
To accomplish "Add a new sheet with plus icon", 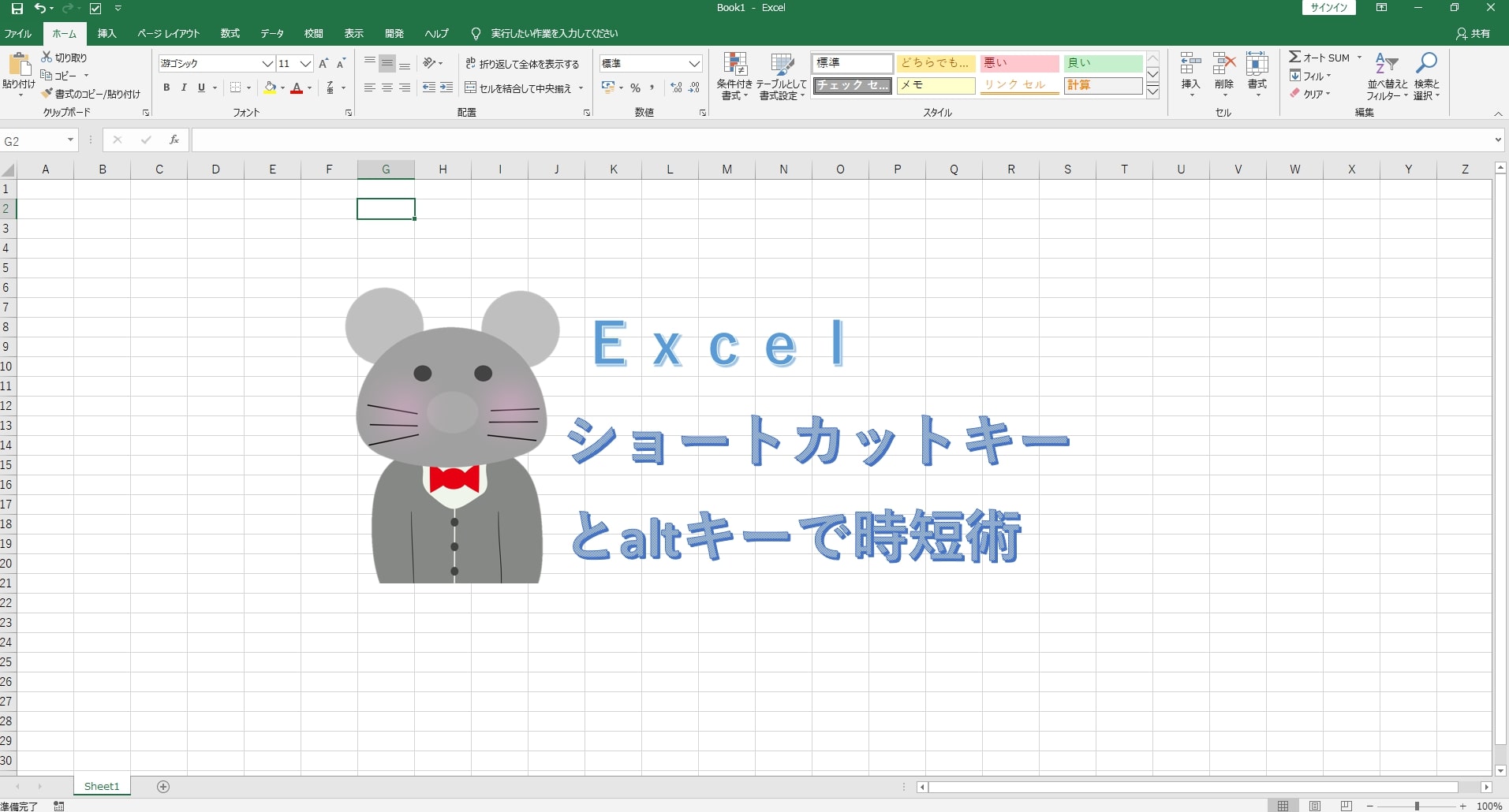I will pyautogui.click(x=163, y=786).
